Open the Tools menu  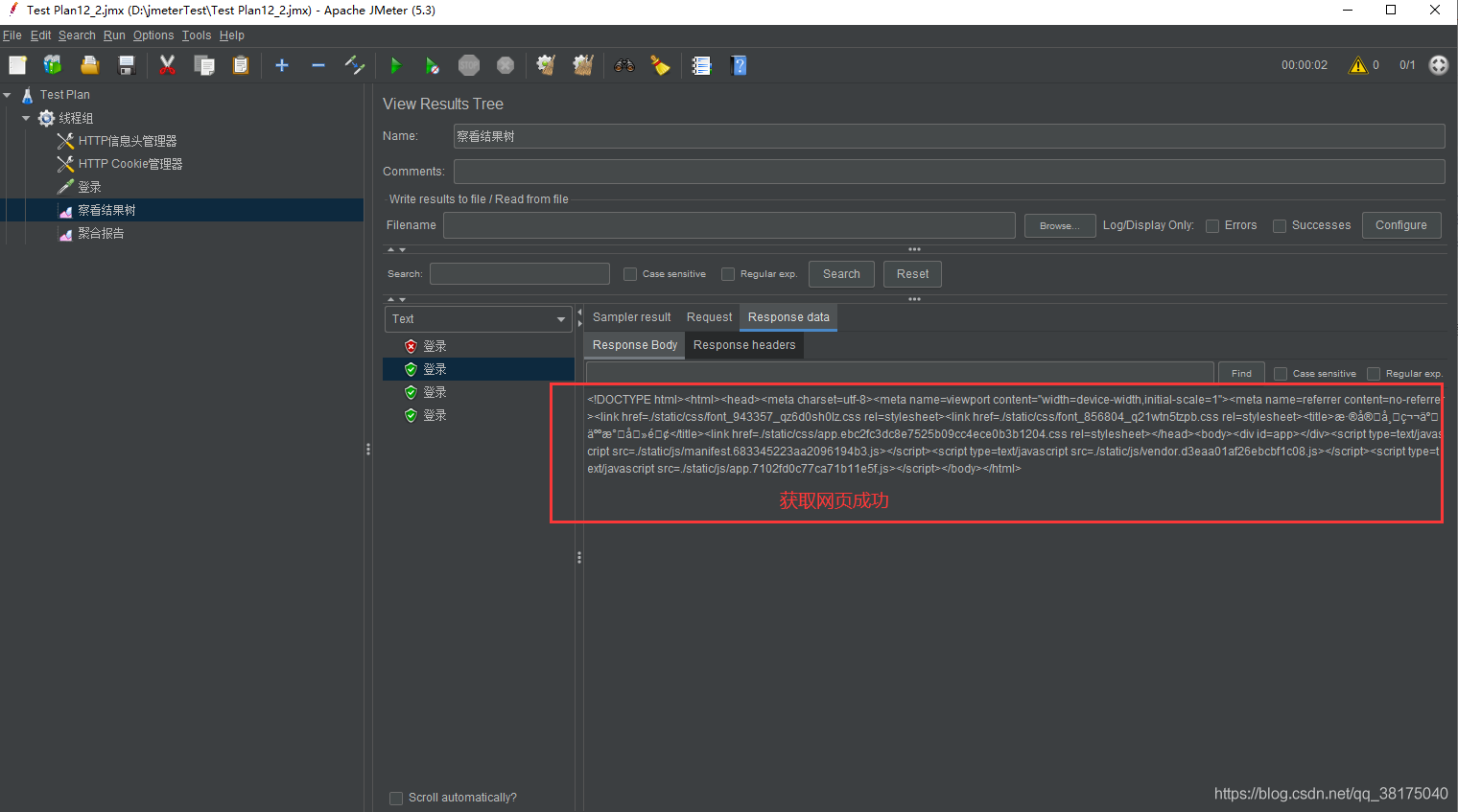click(x=197, y=35)
